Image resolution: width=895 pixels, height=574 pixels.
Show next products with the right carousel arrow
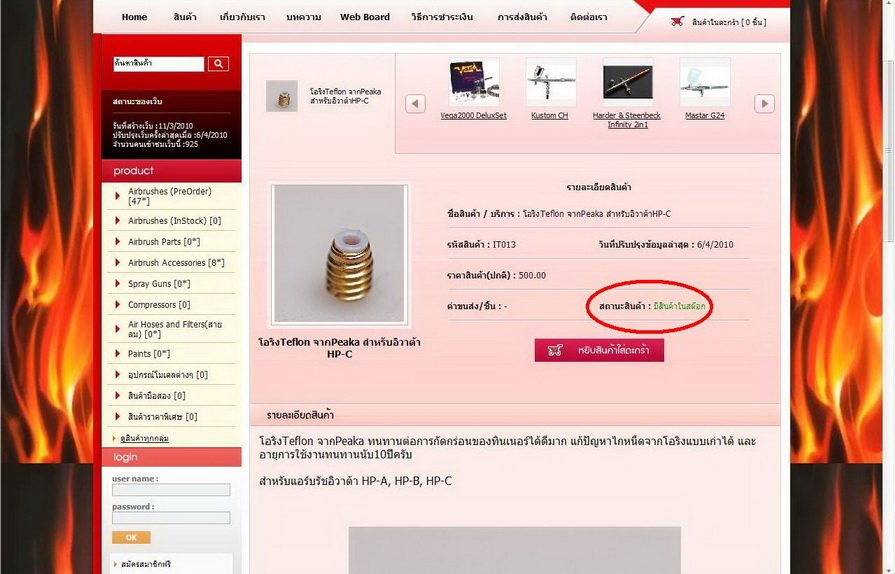[764, 104]
